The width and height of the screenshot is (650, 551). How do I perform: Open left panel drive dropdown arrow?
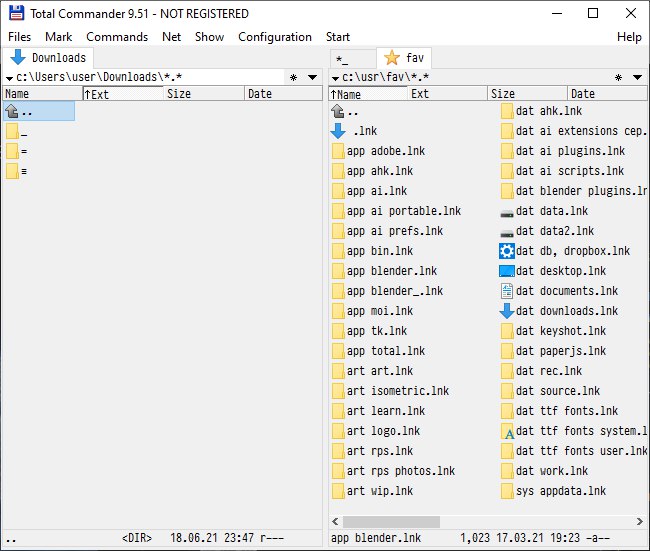pos(9,78)
